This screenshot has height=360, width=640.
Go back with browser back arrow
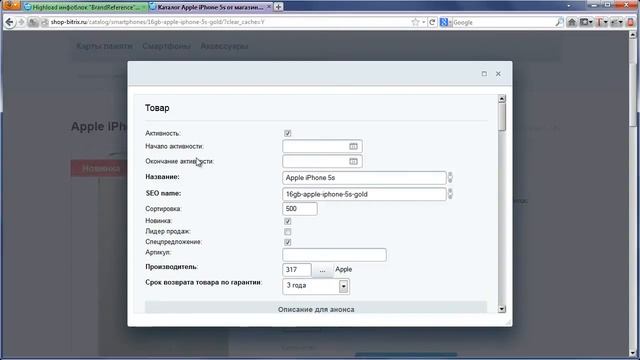[10, 22]
